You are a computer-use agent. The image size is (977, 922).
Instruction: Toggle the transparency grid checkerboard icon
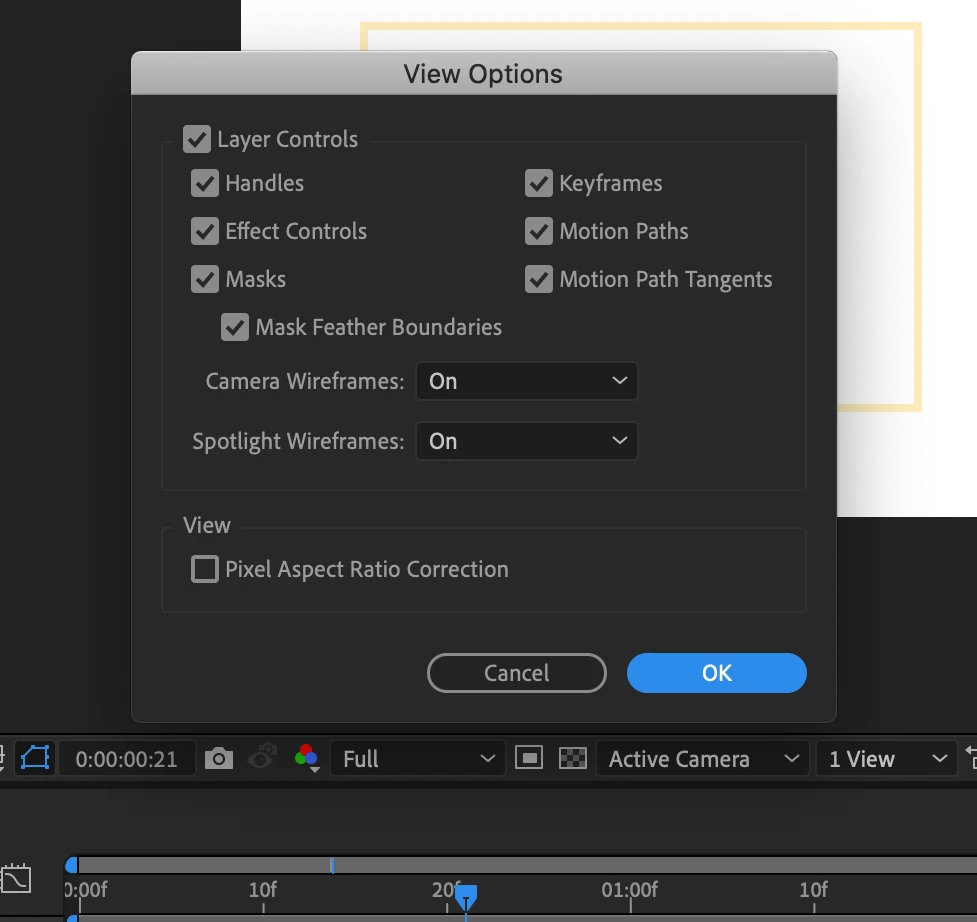click(x=573, y=758)
